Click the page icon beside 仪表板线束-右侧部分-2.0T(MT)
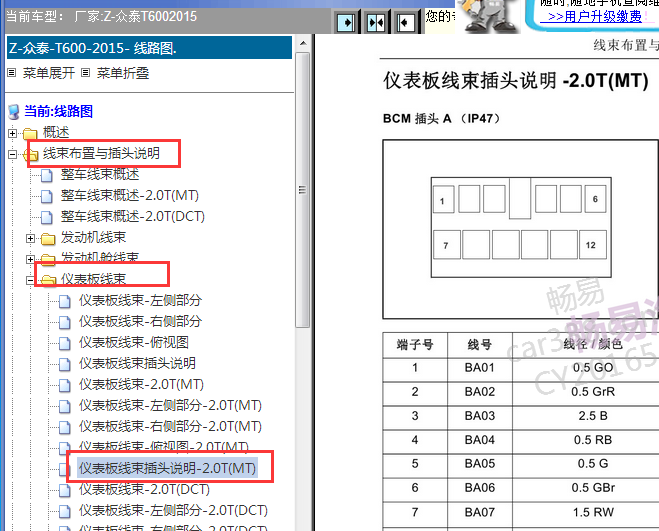 pos(65,428)
